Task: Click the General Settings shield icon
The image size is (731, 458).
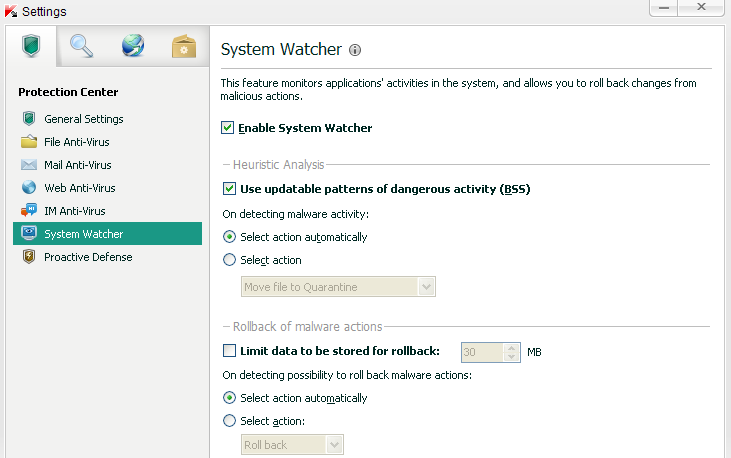Action: [x=29, y=118]
